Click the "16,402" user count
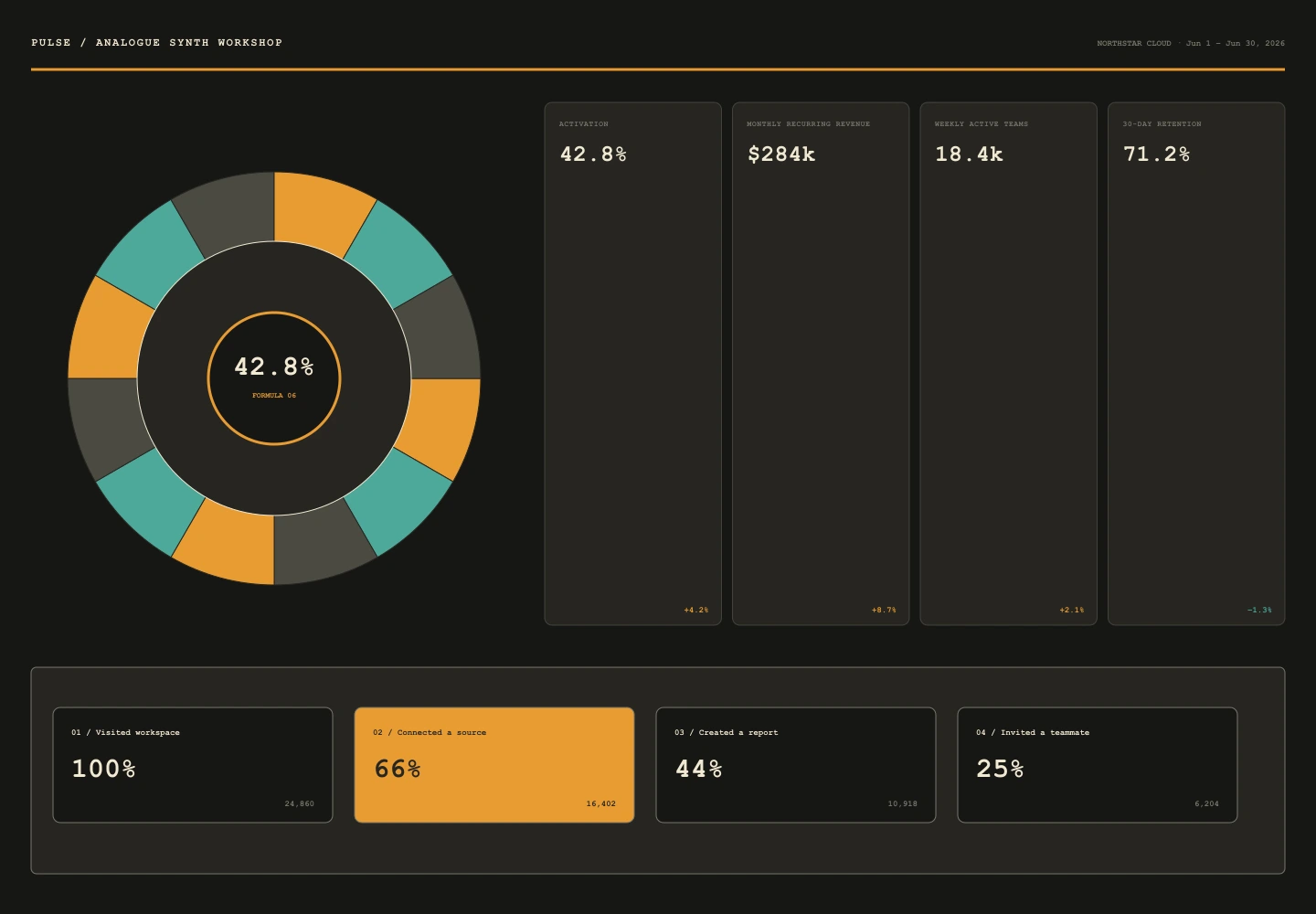 (x=600, y=804)
